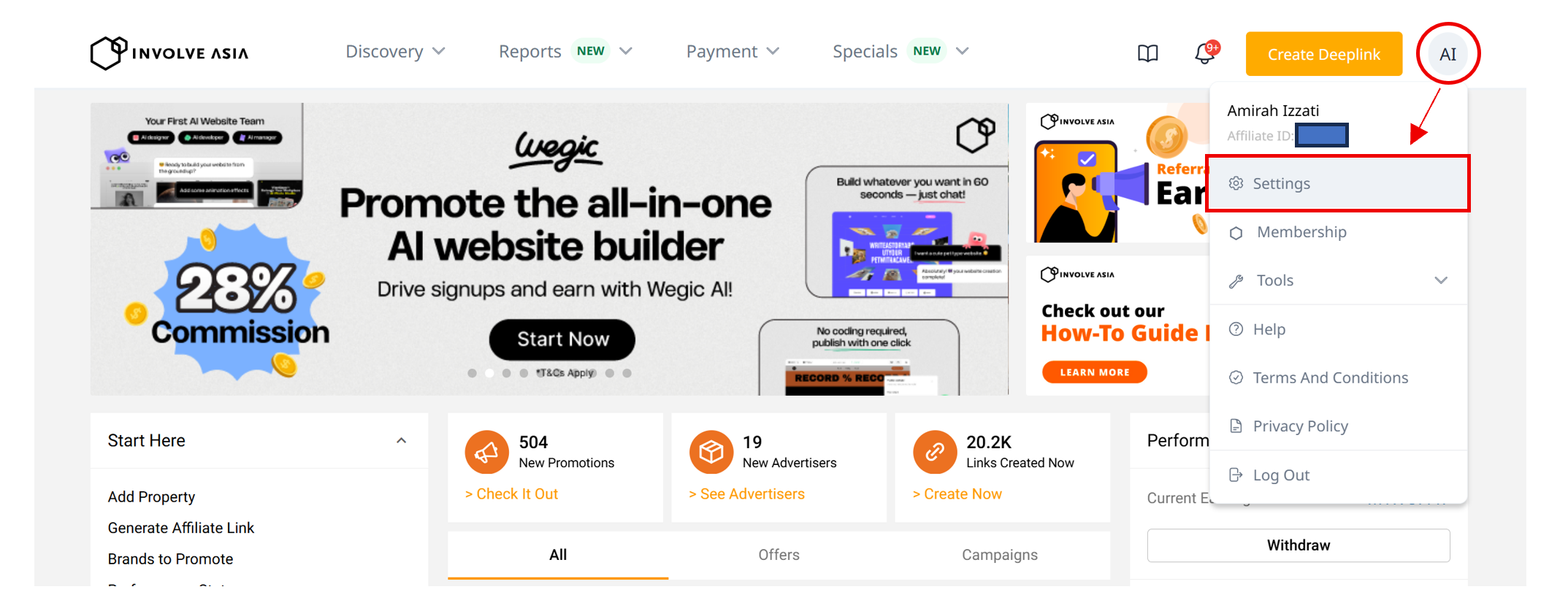This screenshot has width=1568, height=603.
Task: Open the notifications bell icon
Action: tap(1205, 53)
